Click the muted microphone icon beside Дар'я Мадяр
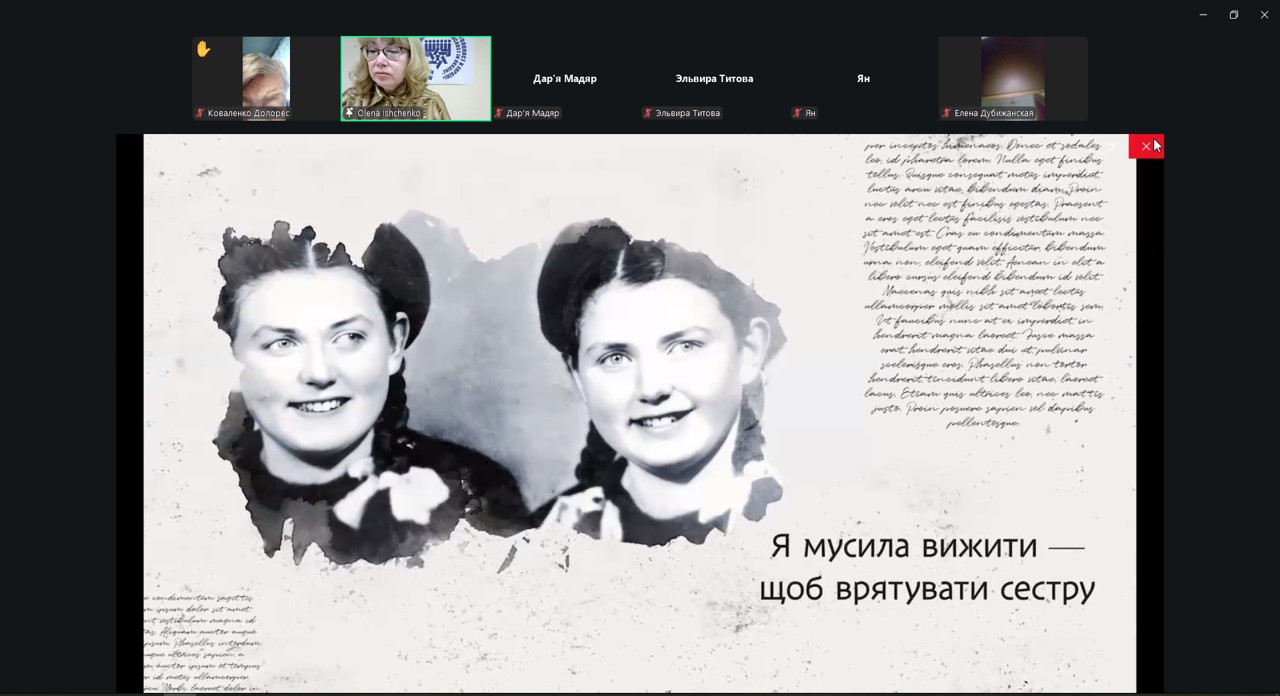The width and height of the screenshot is (1280, 696). pos(499,113)
